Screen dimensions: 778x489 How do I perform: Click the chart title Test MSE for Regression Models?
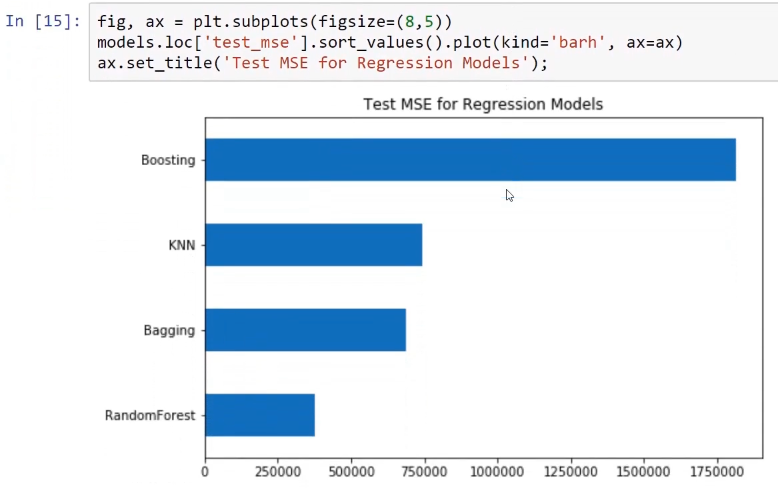(483, 104)
